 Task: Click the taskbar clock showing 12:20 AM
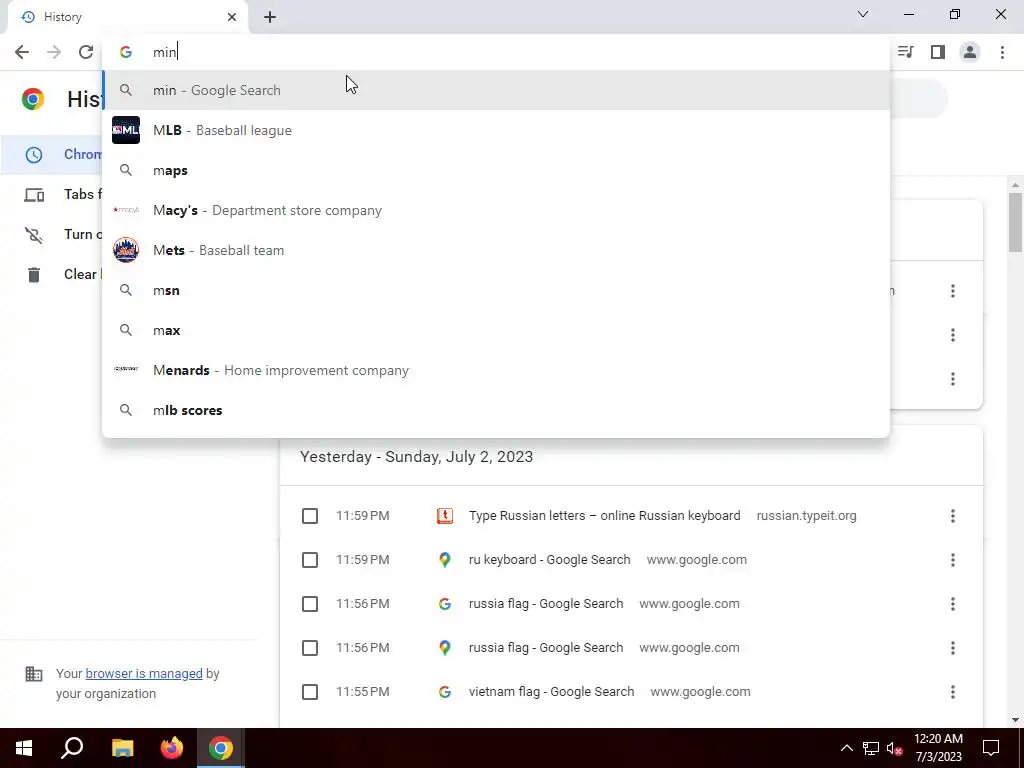click(x=938, y=748)
